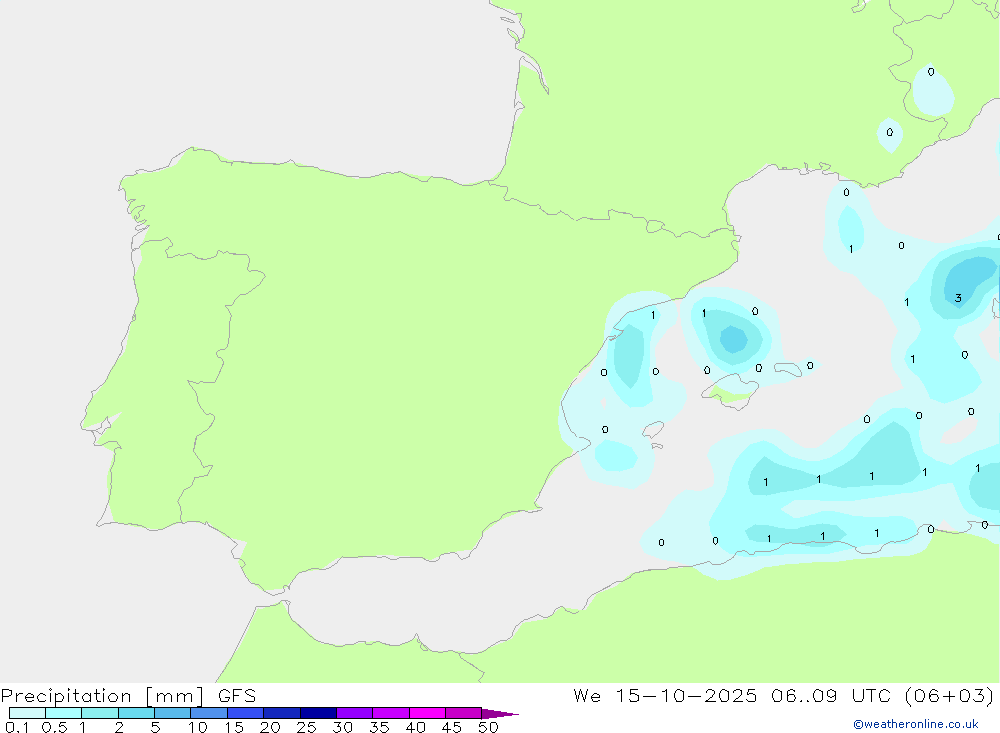Click the 'We 15-10-2025 06..09 UTC (06+03)' timestamp

click(x=784, y=696)
